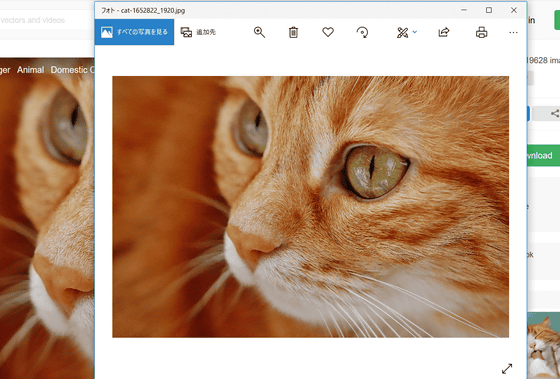Focus the vectors and videos search field
560x379 pixels.
coord(45,20)
